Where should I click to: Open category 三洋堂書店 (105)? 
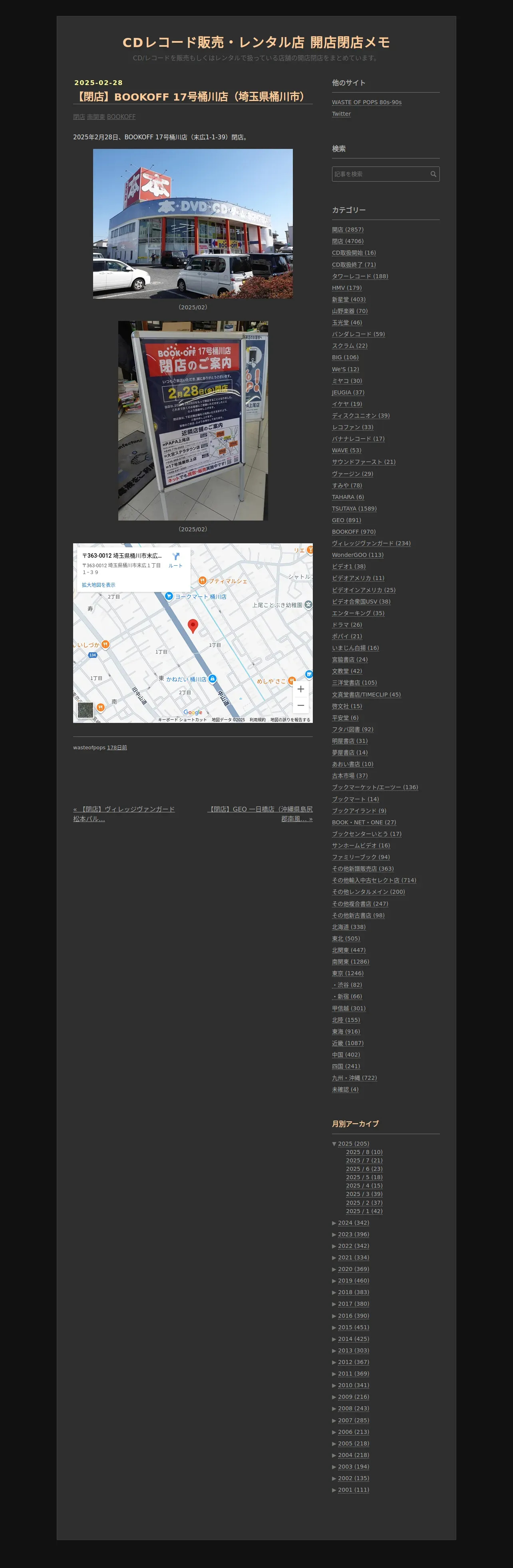(x=355, y=683)
